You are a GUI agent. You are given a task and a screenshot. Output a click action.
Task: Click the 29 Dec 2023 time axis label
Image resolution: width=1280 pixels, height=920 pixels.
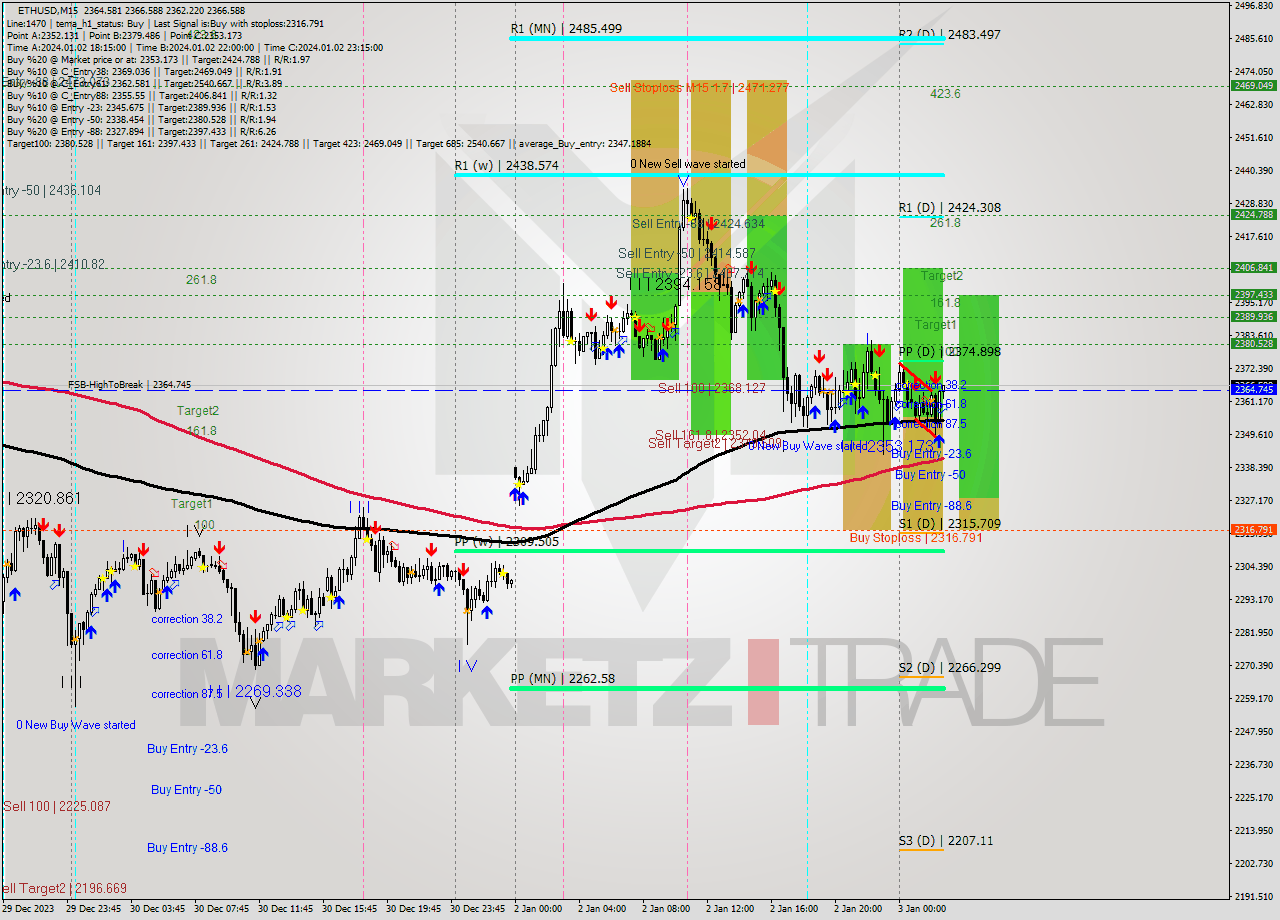coord(29,909)
